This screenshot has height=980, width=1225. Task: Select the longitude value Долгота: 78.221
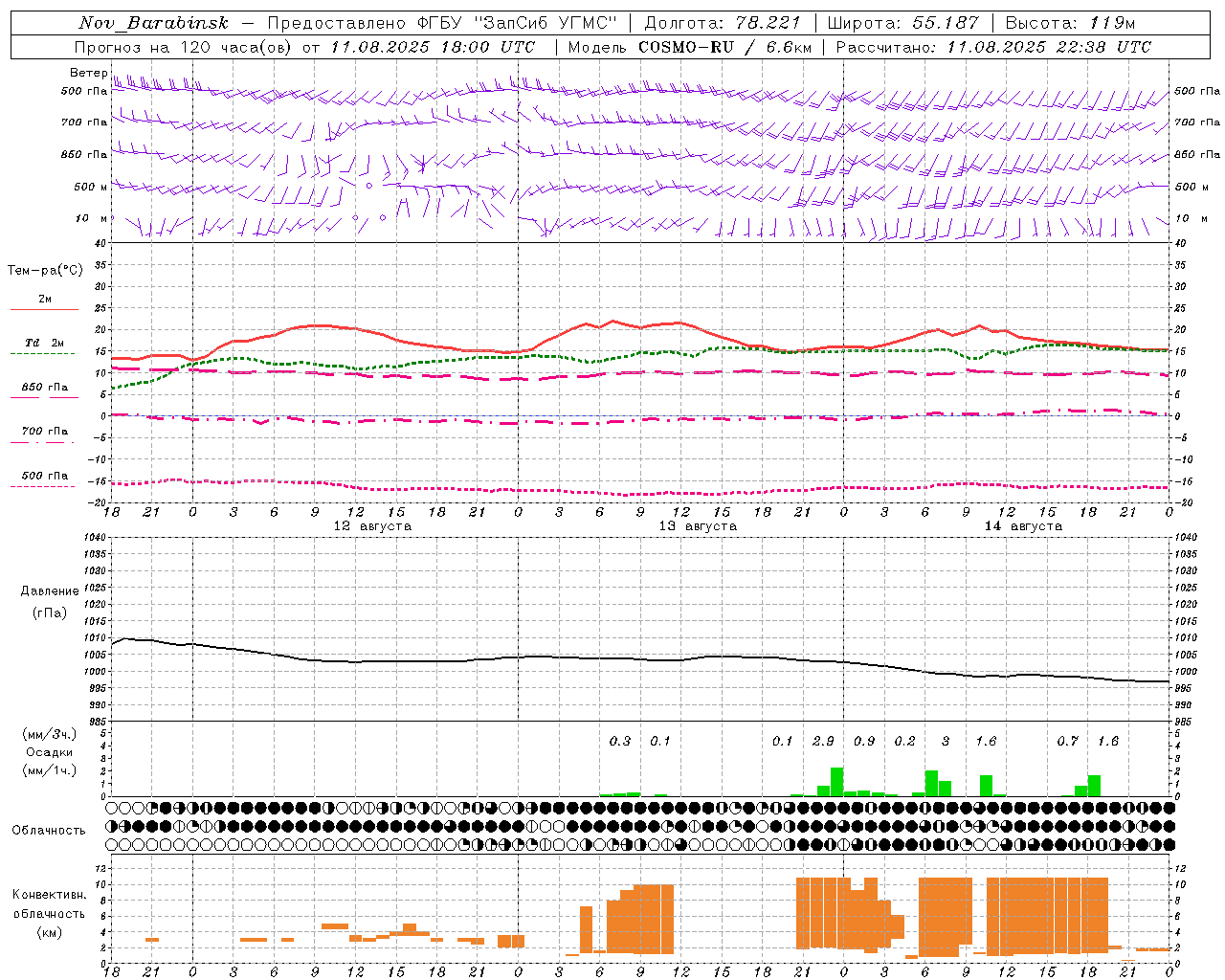coord(723,23)
